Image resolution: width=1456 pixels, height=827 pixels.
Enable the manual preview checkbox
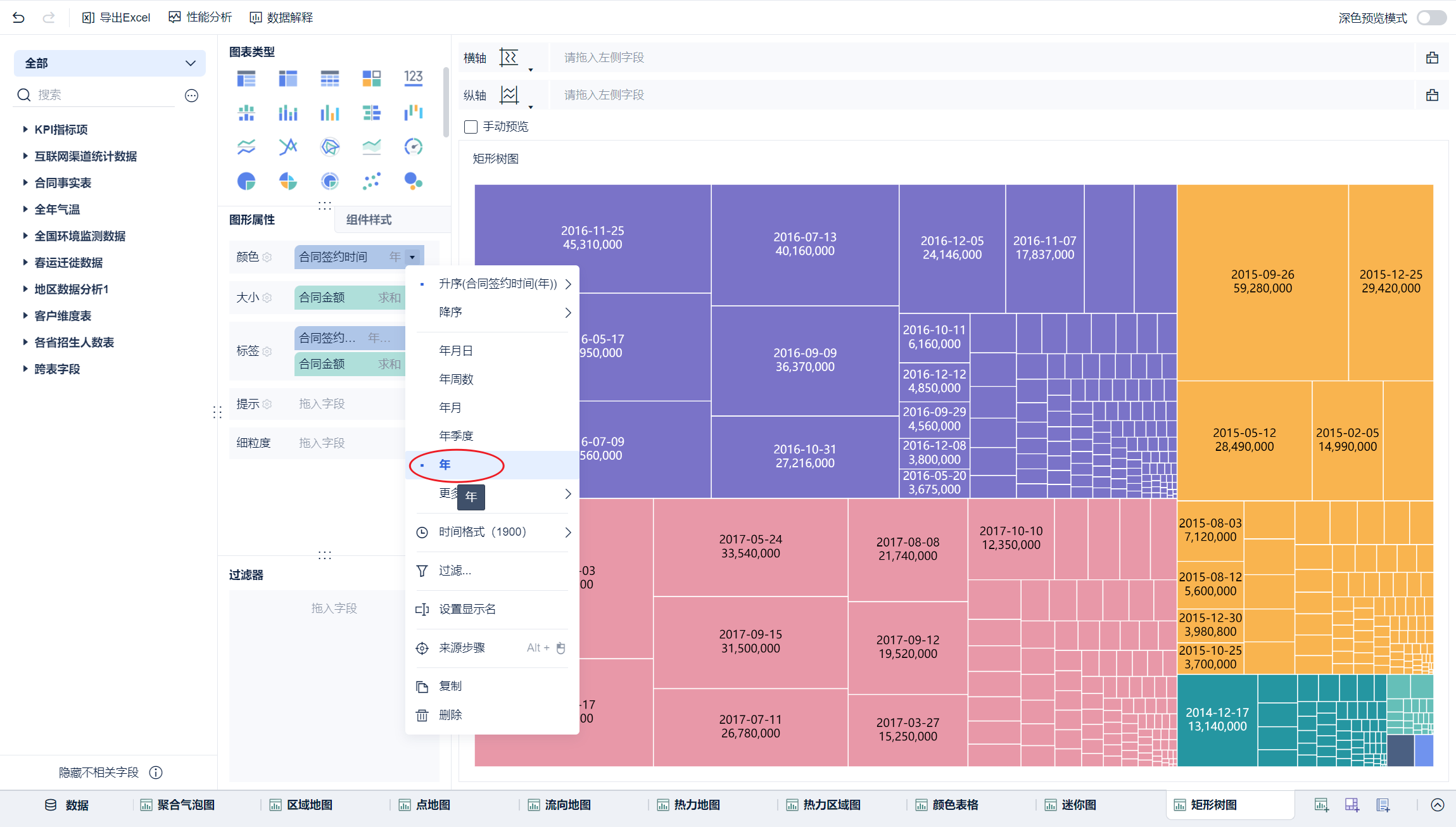[x=471, y=127]
